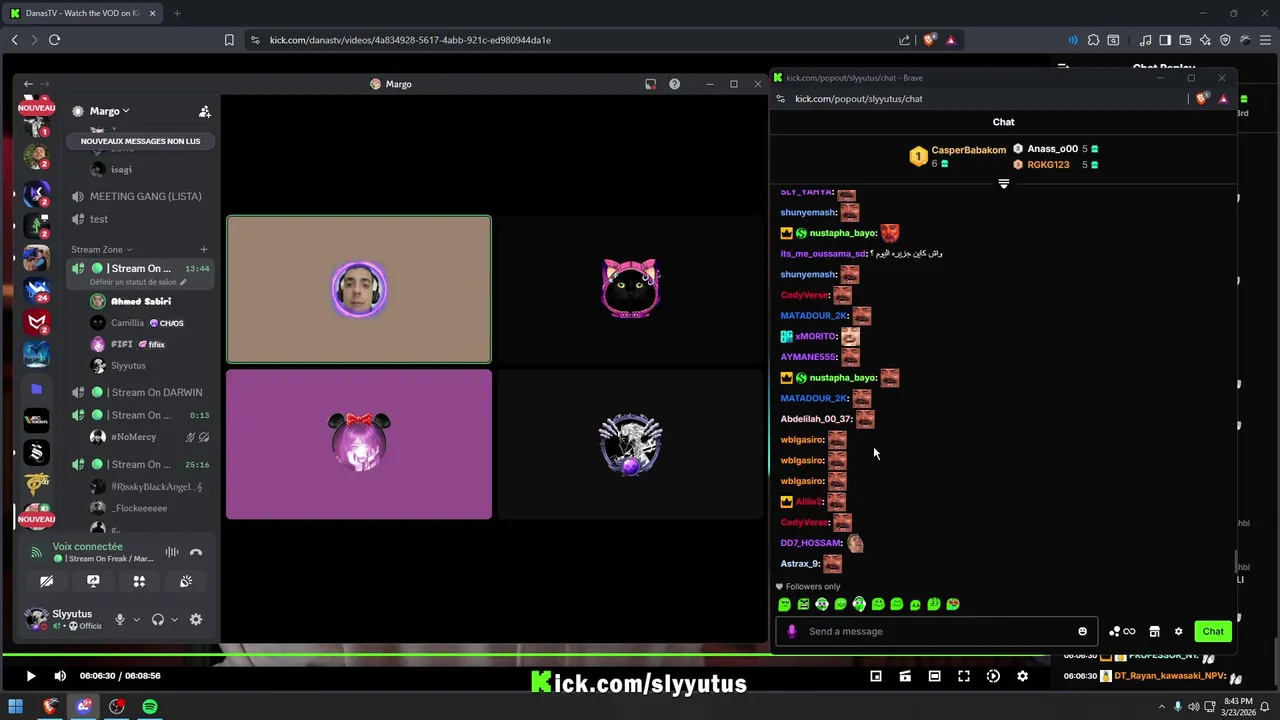This screenshot has height=720, width=1280.
Task: Open the Stream On DARWIN voice channel
Action: pos(140,392)
